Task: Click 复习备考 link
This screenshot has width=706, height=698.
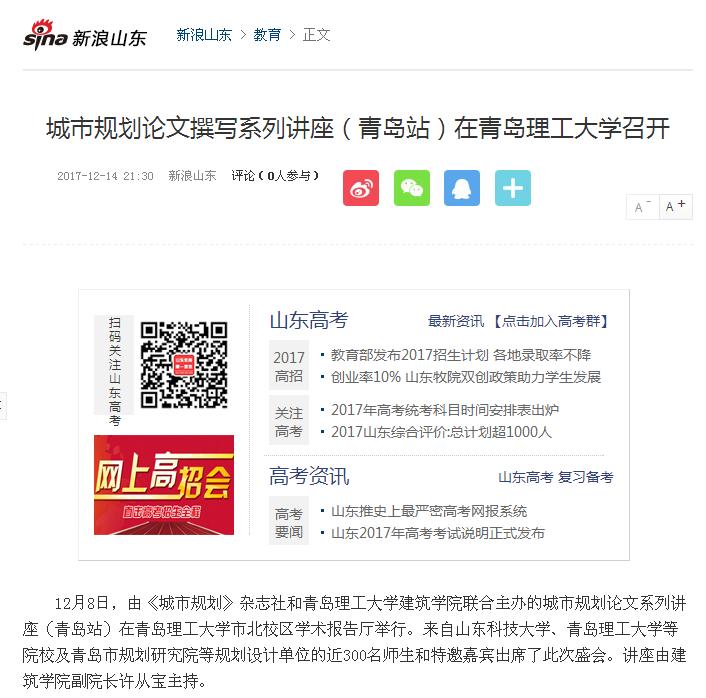Action: [585, 477]
